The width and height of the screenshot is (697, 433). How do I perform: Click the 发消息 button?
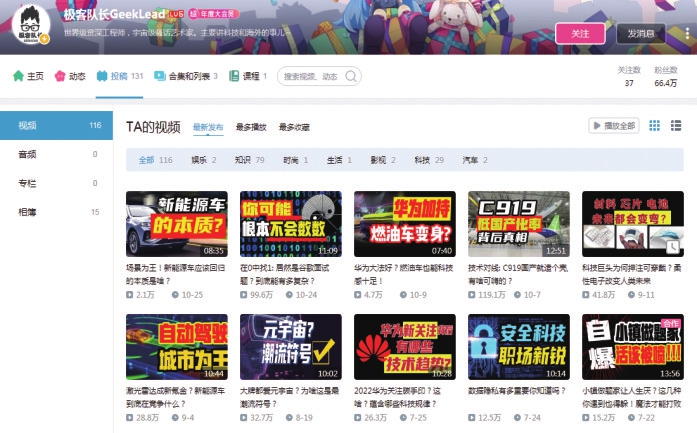click(x=641, y=33)
